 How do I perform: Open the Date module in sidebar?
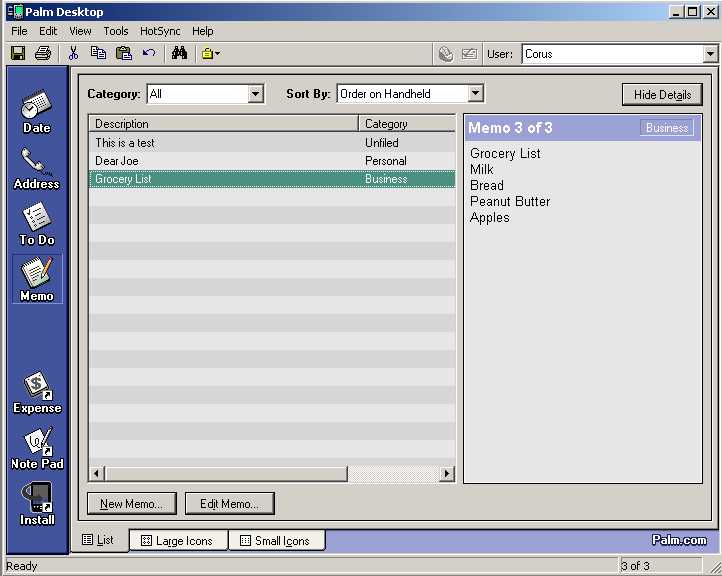(x=37, y=112)
